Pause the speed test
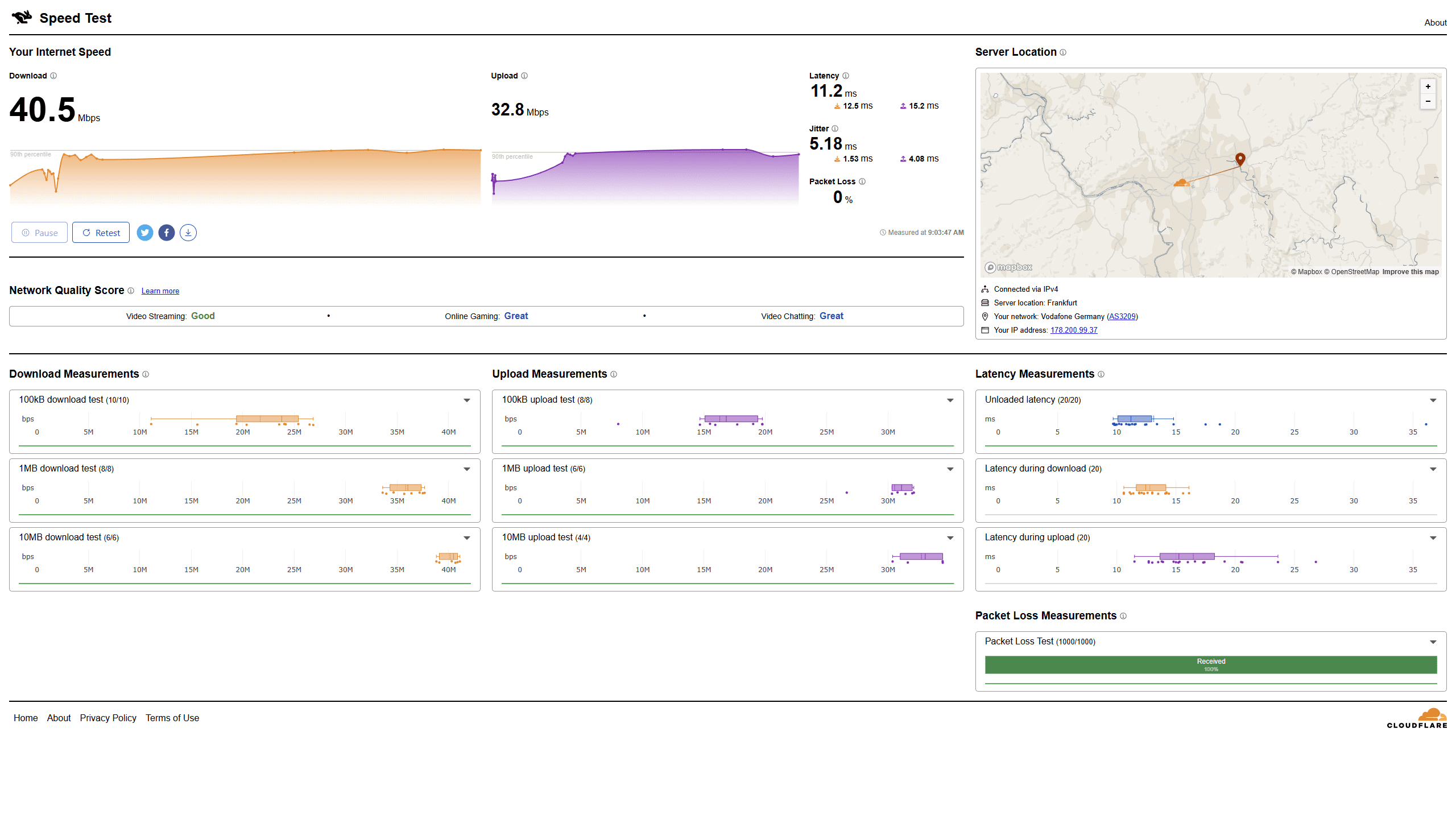The width and height of the screenshot is (1456, 819). tap(39, 233)
